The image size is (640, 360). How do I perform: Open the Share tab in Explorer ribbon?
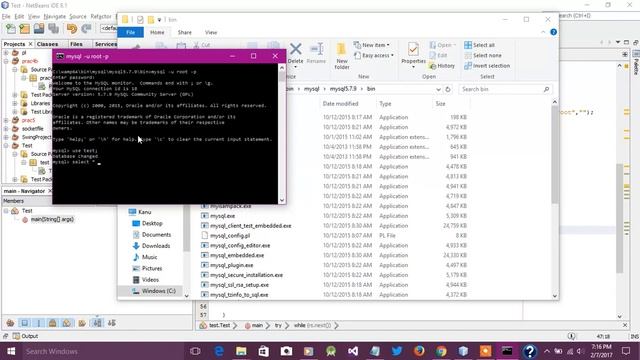coord(184,32)
